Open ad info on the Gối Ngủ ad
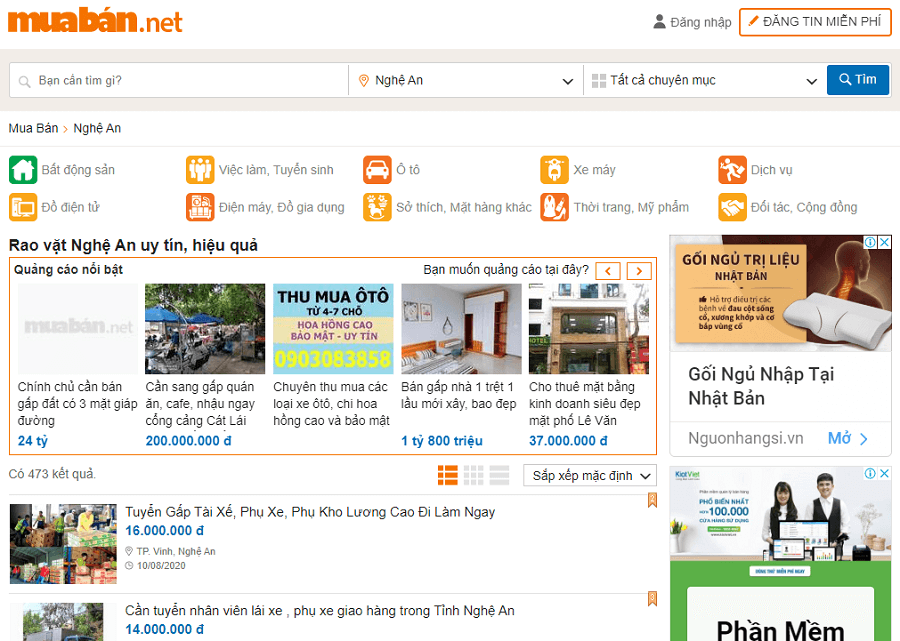900x641 pixels. point(870,242)
